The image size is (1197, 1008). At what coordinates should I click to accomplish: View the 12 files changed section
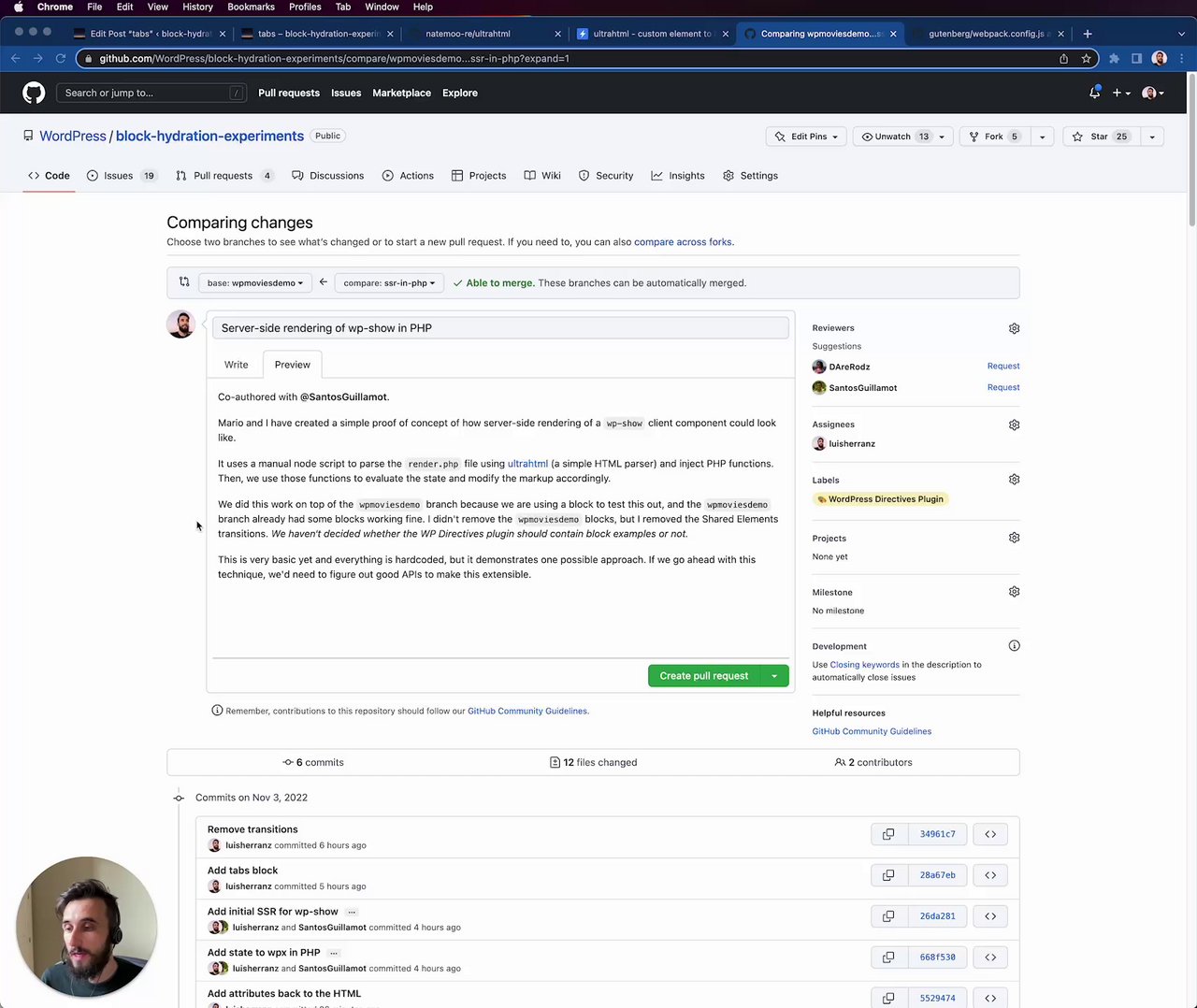point(594,762)
